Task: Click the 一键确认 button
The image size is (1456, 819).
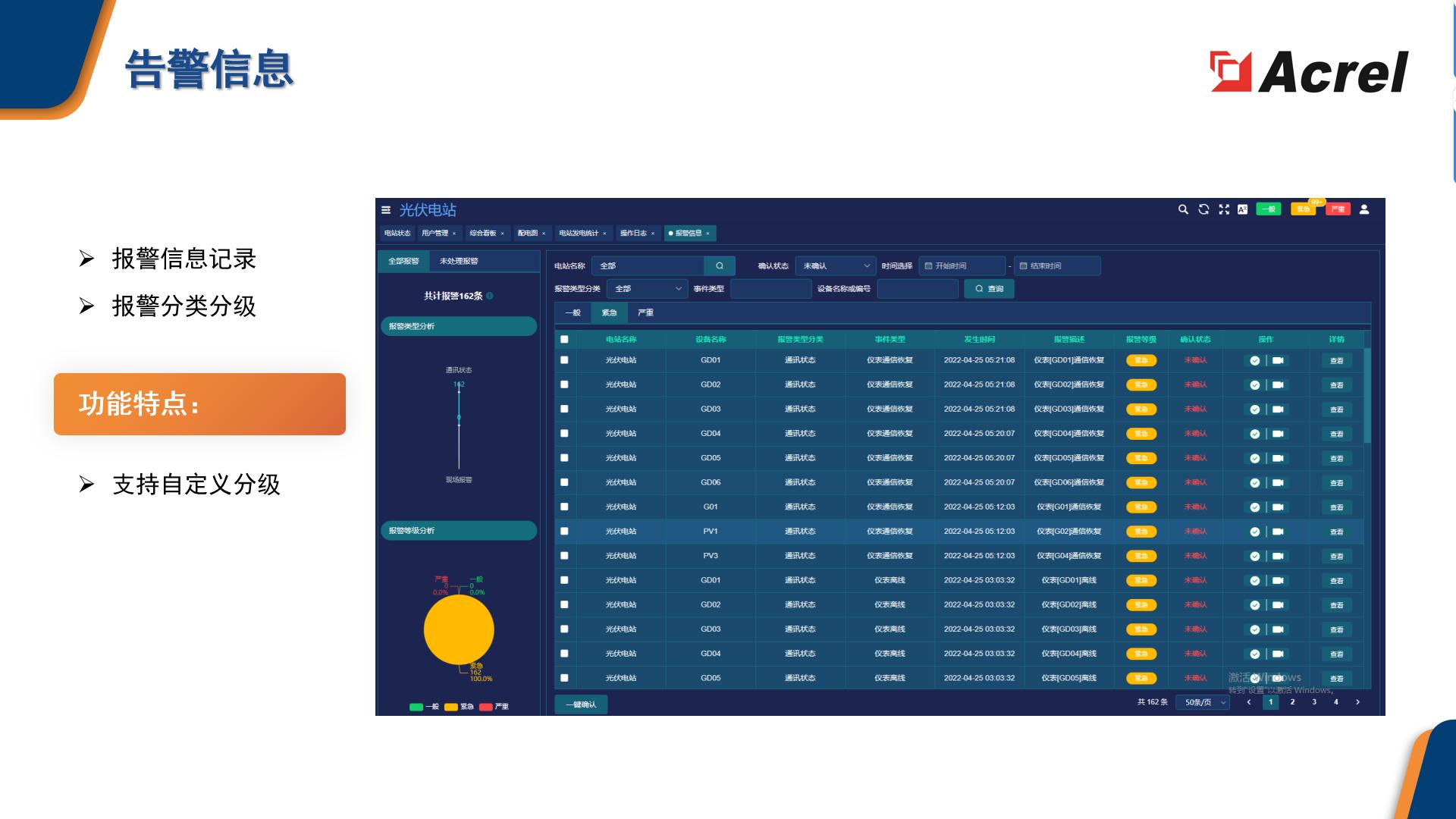Action: pyautogui.click(x=581, y=705)
